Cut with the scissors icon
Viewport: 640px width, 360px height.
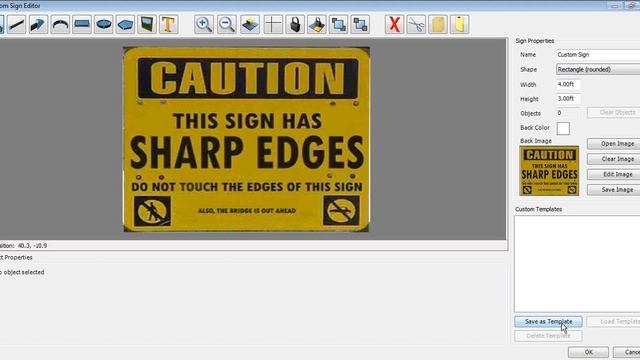(416, 24)
